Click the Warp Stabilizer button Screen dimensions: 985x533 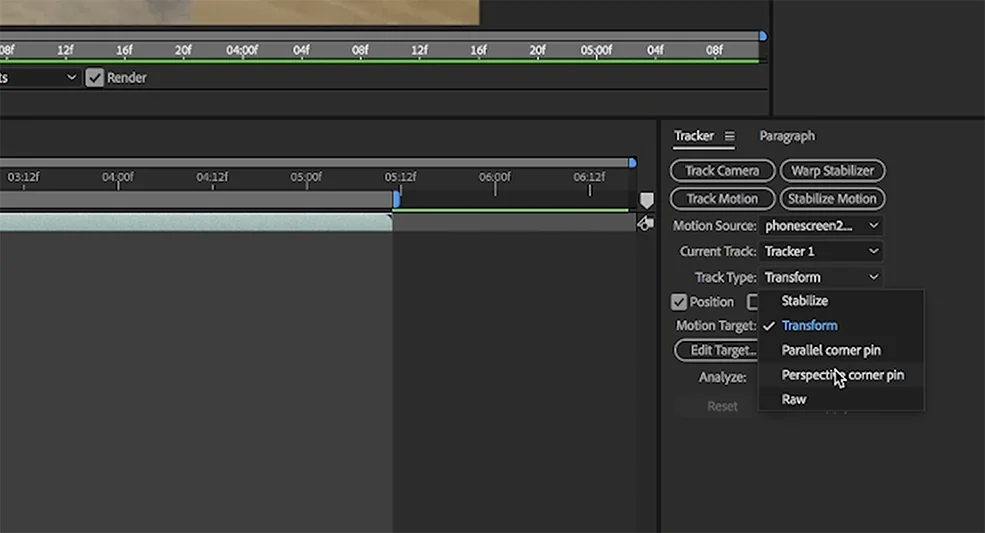click(832, 170)
